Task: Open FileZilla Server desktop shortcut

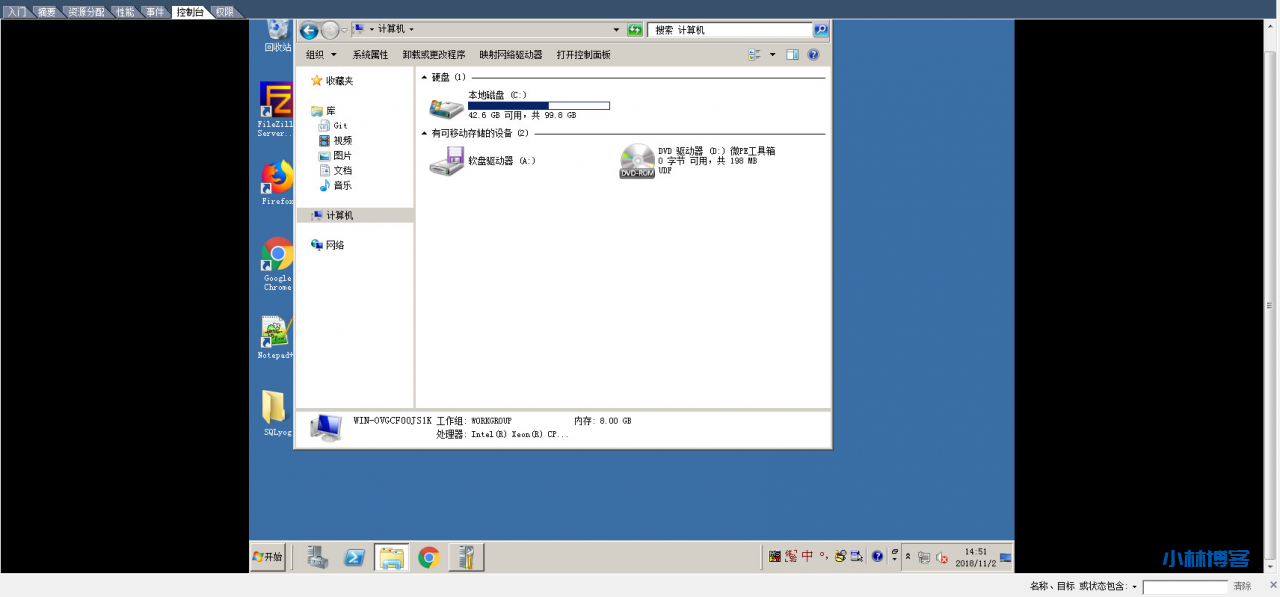Action: pos(275,101)
